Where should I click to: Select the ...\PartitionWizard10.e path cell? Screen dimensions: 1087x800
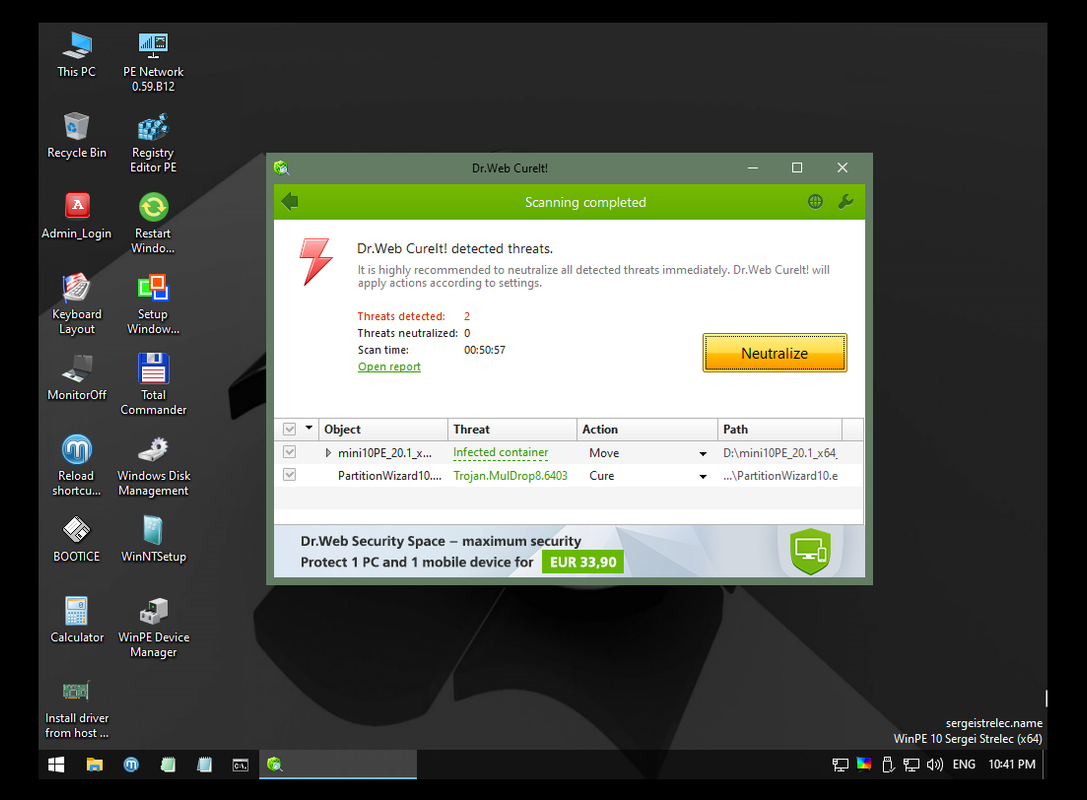[x=780, y=476]
